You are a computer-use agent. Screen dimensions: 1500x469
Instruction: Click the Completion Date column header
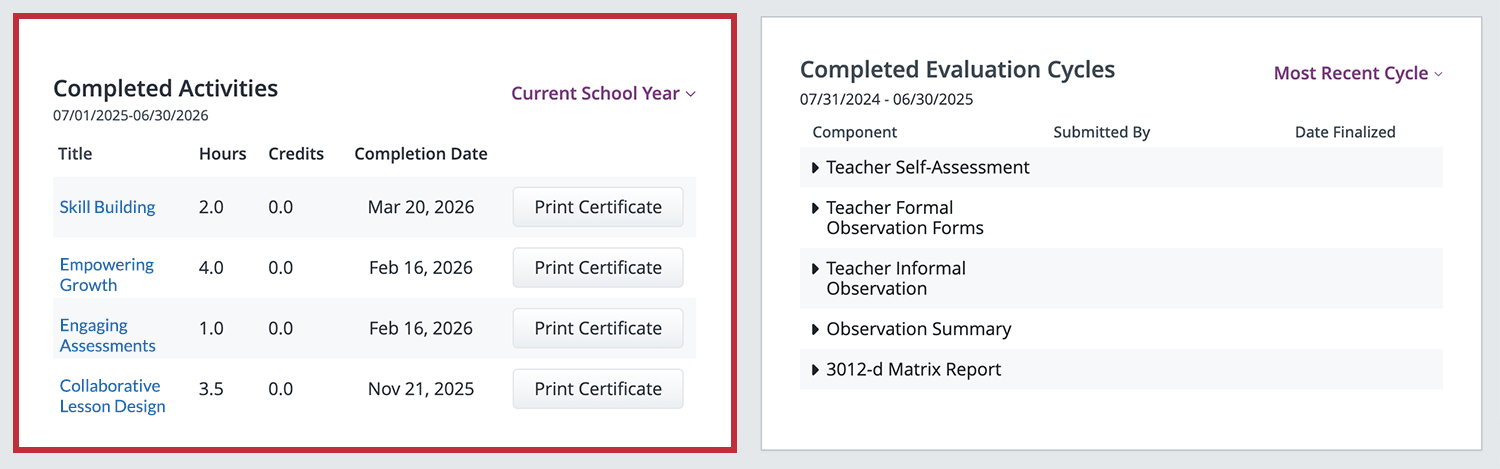(x=421, y=154)
